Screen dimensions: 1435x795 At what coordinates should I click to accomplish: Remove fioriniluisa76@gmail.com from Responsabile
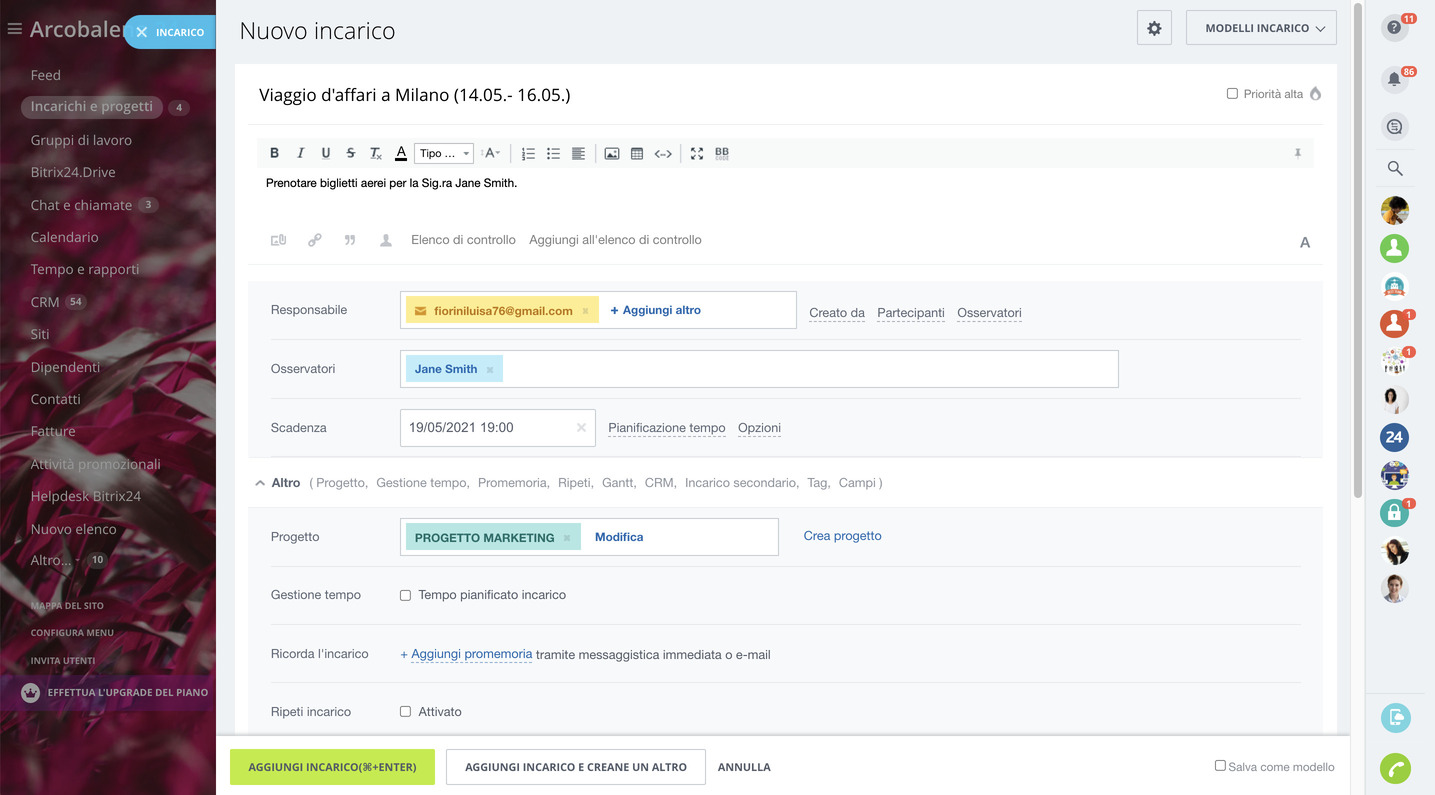click(586, 311)
